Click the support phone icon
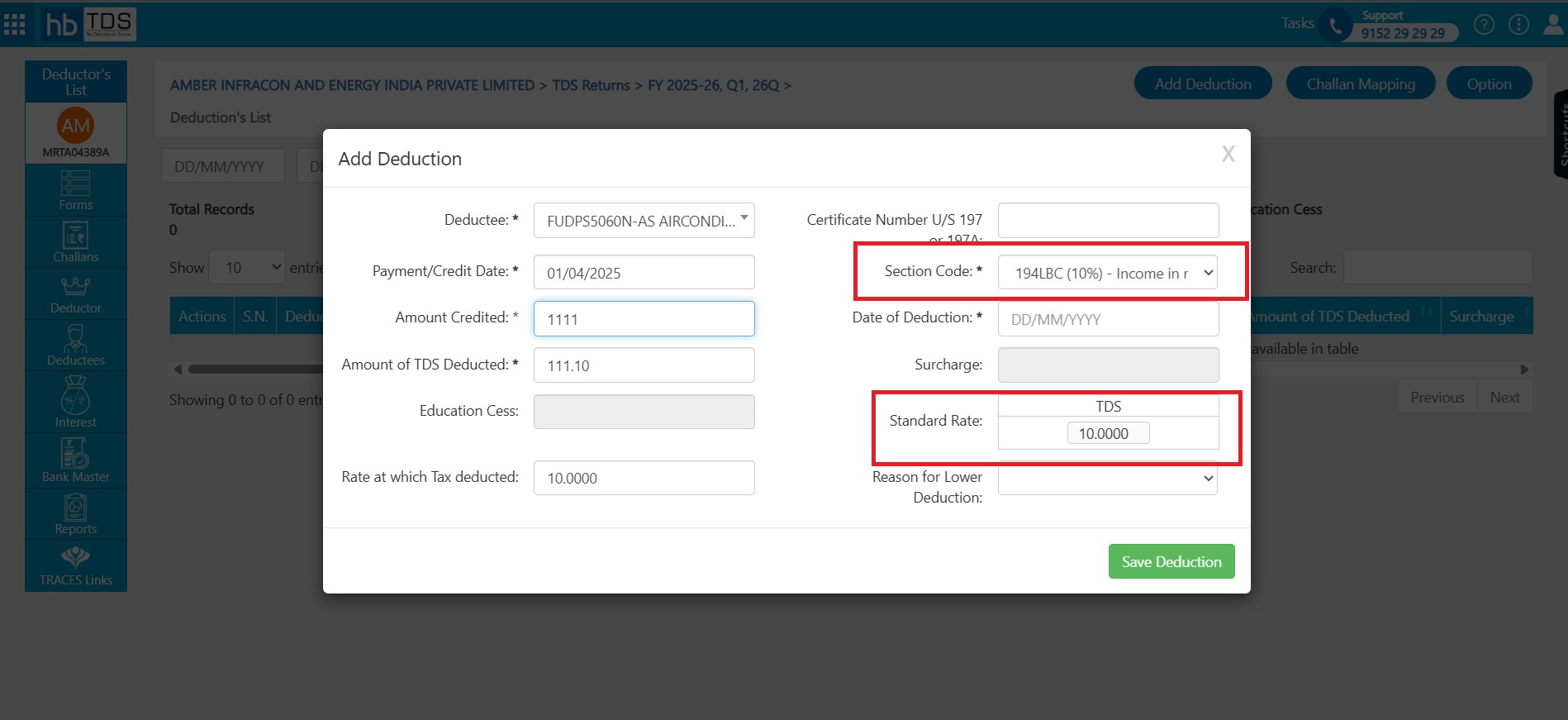Screen dimensions: 1568x720 tap(1335, 26)
